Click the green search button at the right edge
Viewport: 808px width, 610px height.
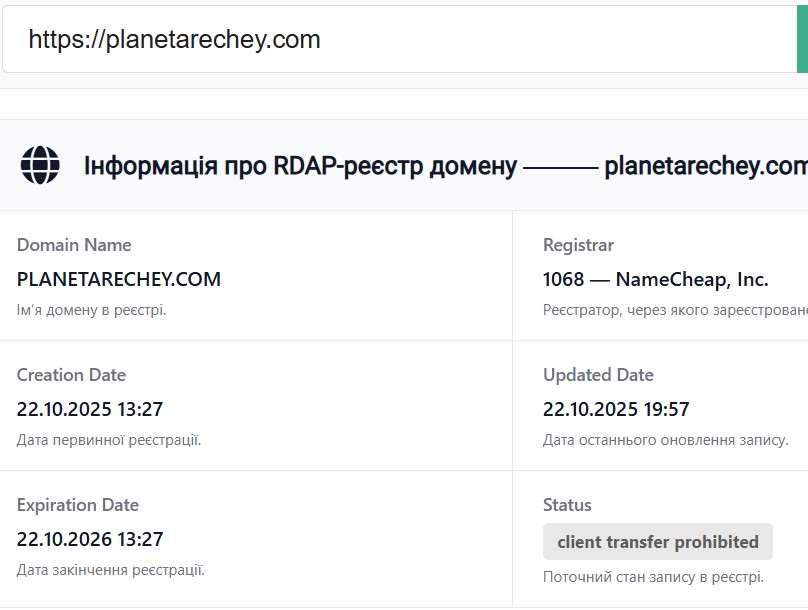pyautogui.click(x=802, y=39)
